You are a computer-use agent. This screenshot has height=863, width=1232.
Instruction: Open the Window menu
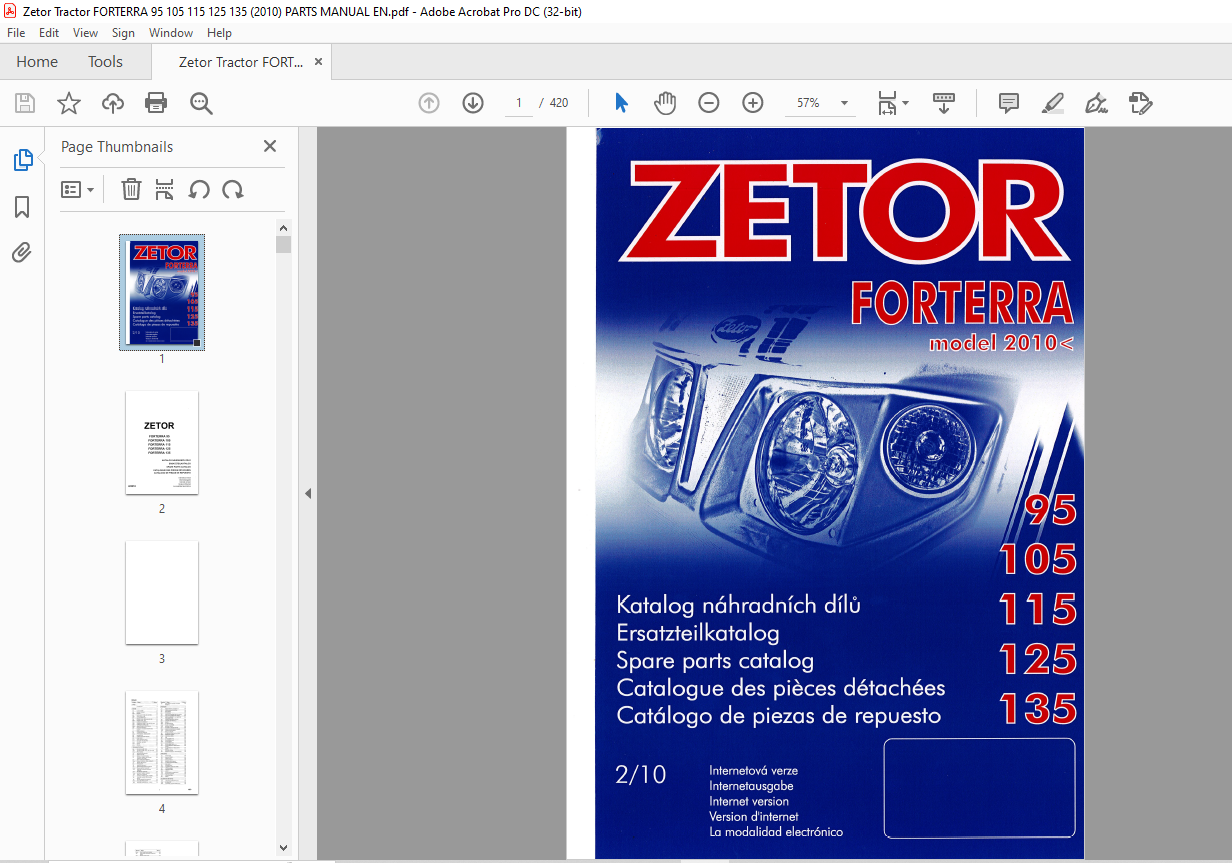tap(172, 33)
